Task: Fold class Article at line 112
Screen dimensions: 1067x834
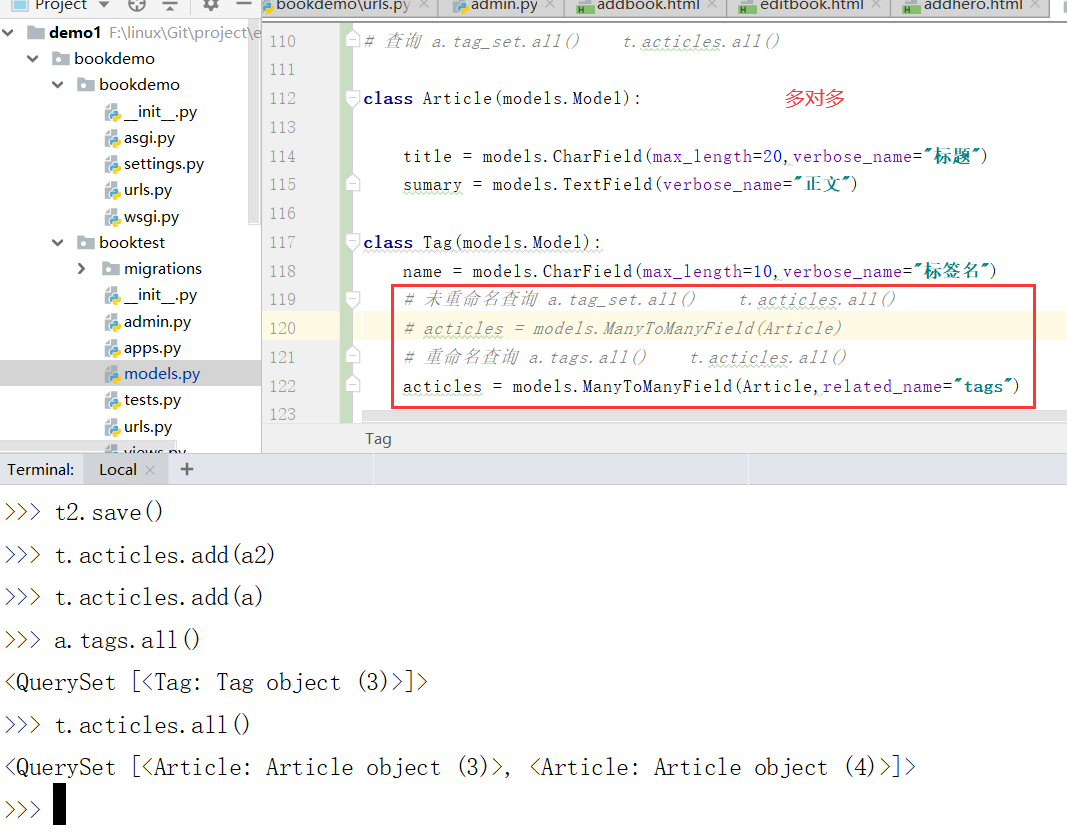Action: (x=352, y=99)
